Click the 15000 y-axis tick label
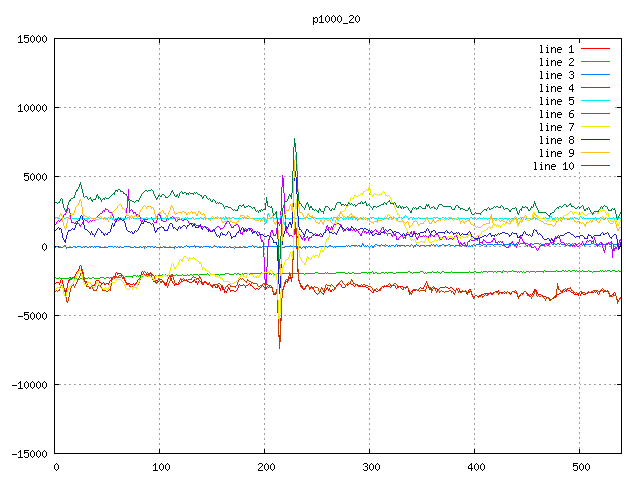 32,39
